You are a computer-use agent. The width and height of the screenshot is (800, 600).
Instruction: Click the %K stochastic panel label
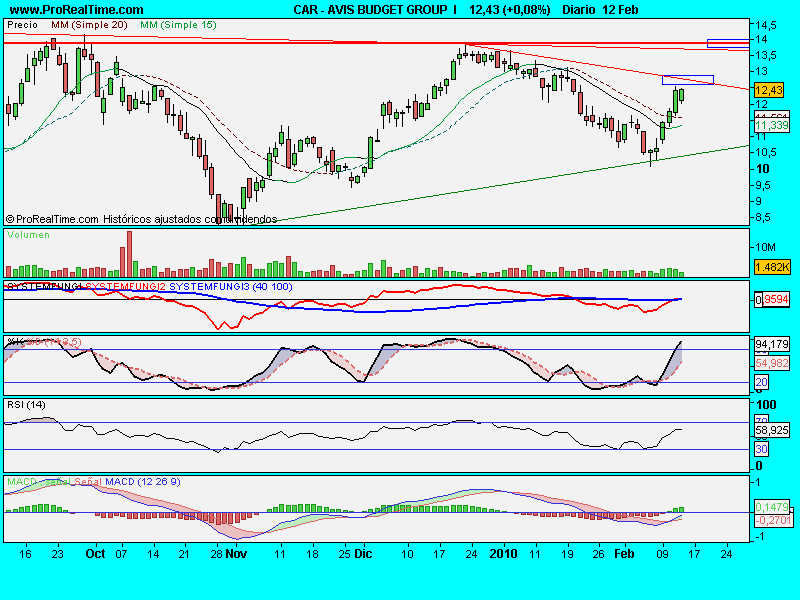click(x=15, y=341)
